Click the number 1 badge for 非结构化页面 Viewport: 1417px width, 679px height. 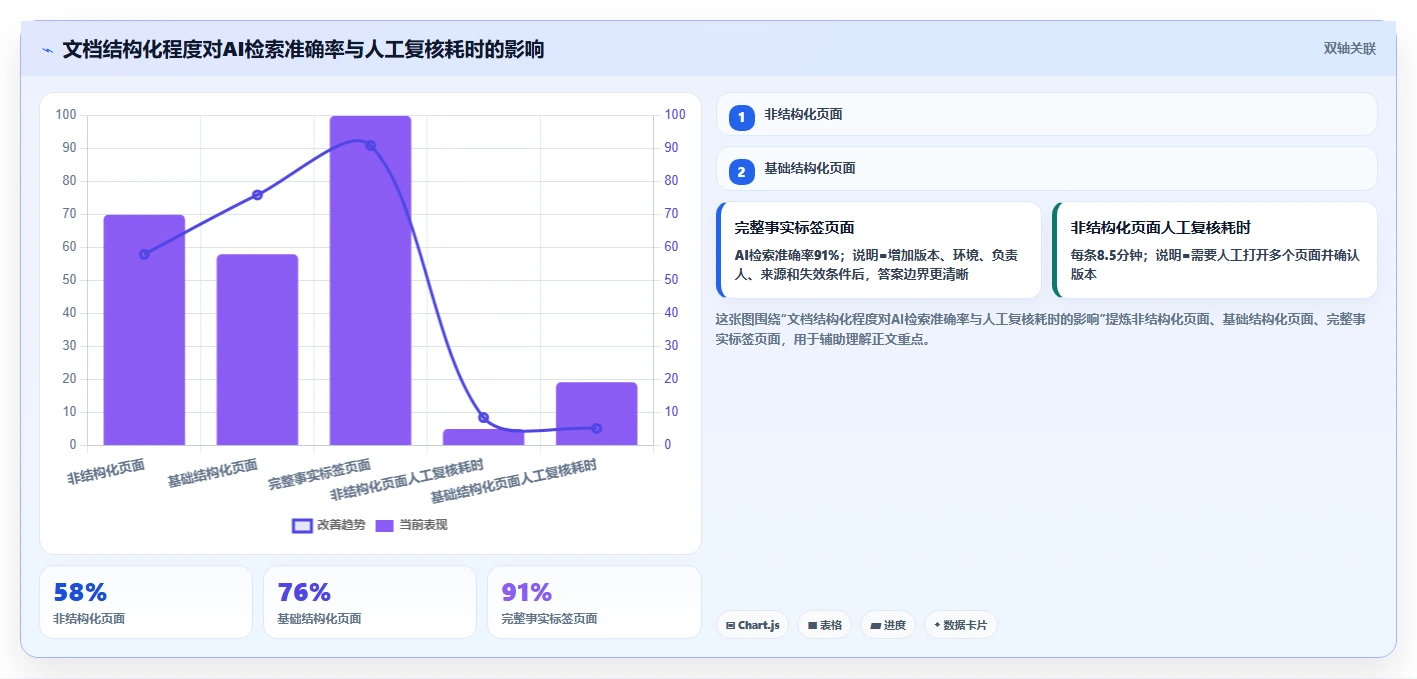pos(741,118)
